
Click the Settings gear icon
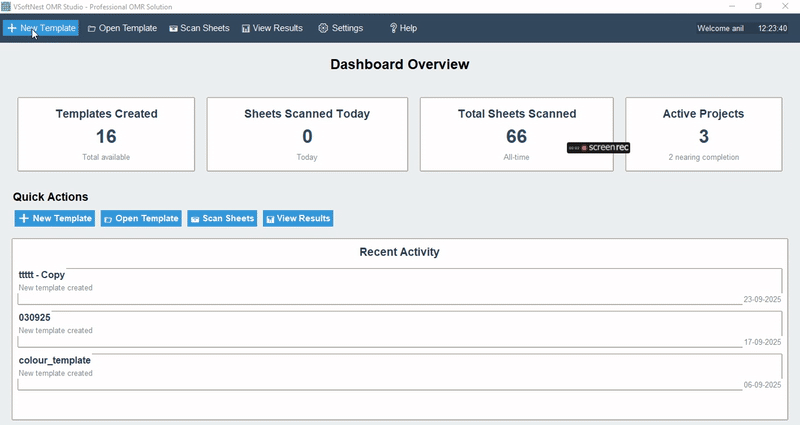click(x=323, y=28)
